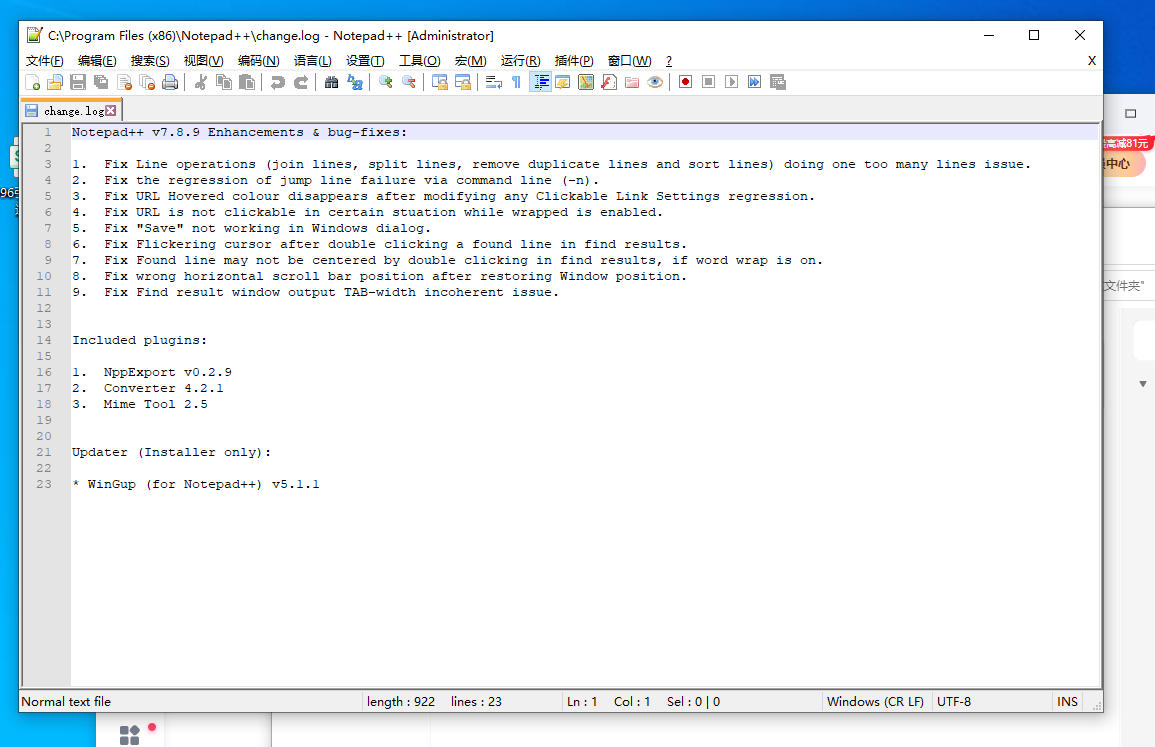Click the Undo arrow icon
1155x747 pixels.
click(x=278, y=82)
